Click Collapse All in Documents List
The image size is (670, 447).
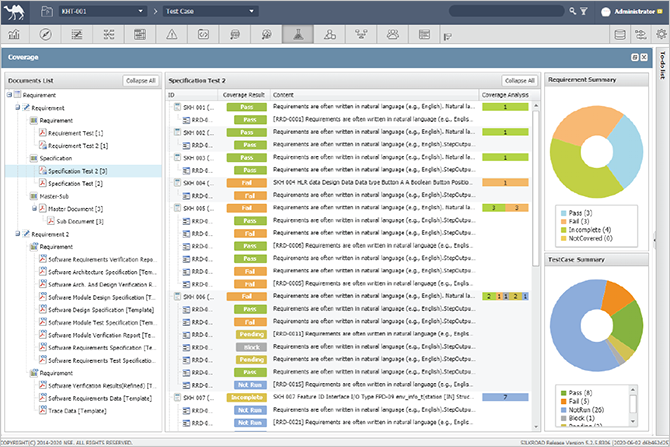coord(141,80)
